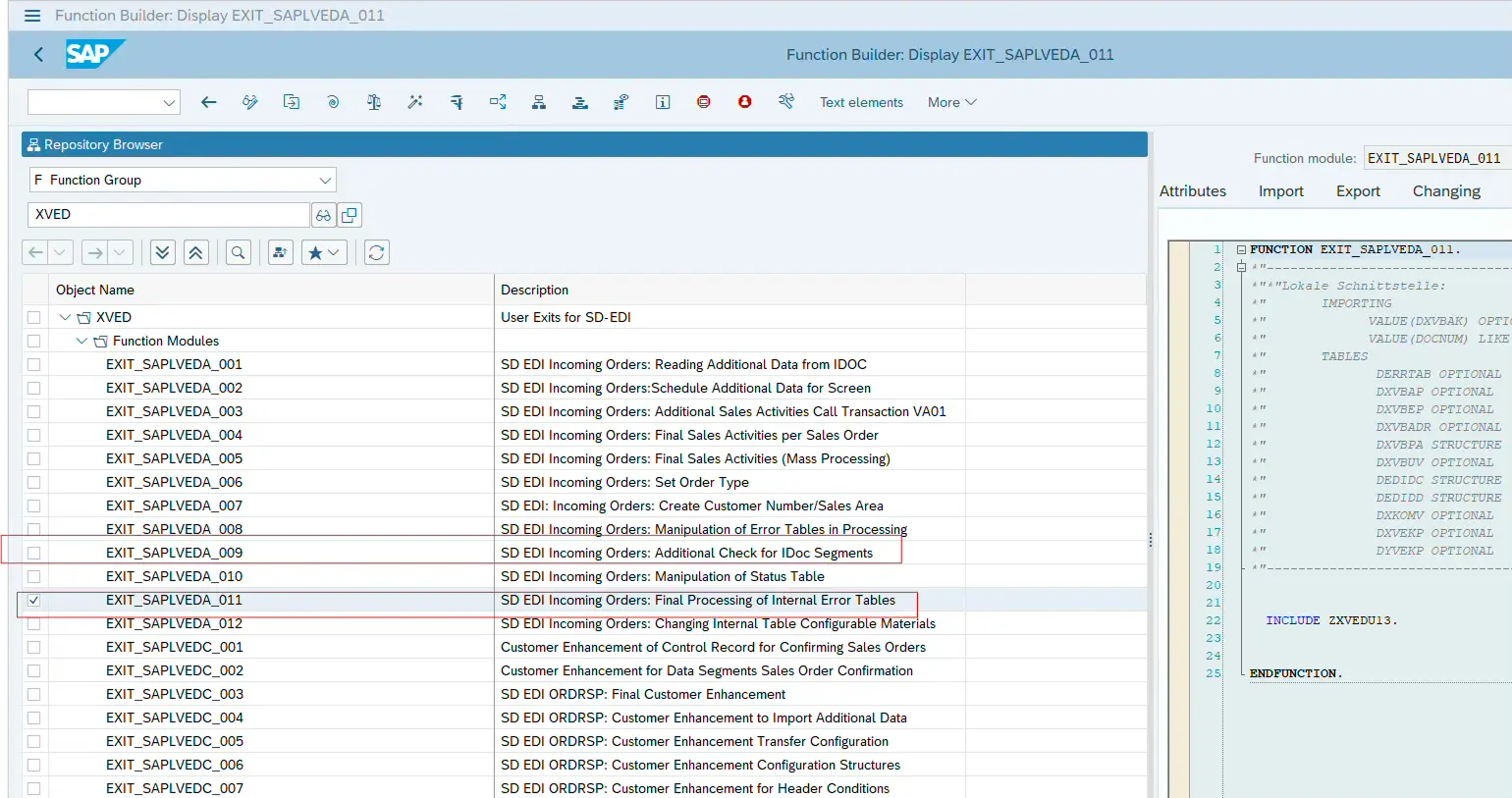Uncheck the EXIT_SAPLVEDA_011 row checkbox
1512x798 pixels.
pos(34,600)
